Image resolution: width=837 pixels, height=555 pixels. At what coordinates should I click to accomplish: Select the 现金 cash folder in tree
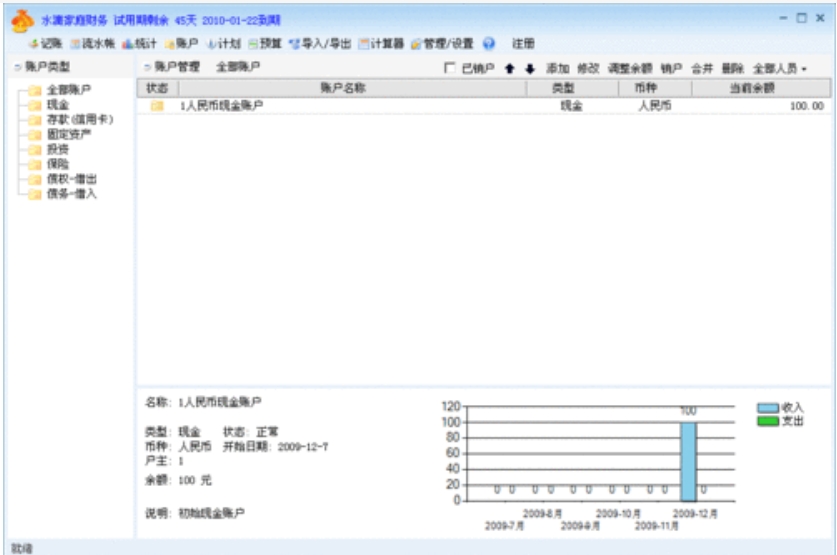click(x=58, y=105)
